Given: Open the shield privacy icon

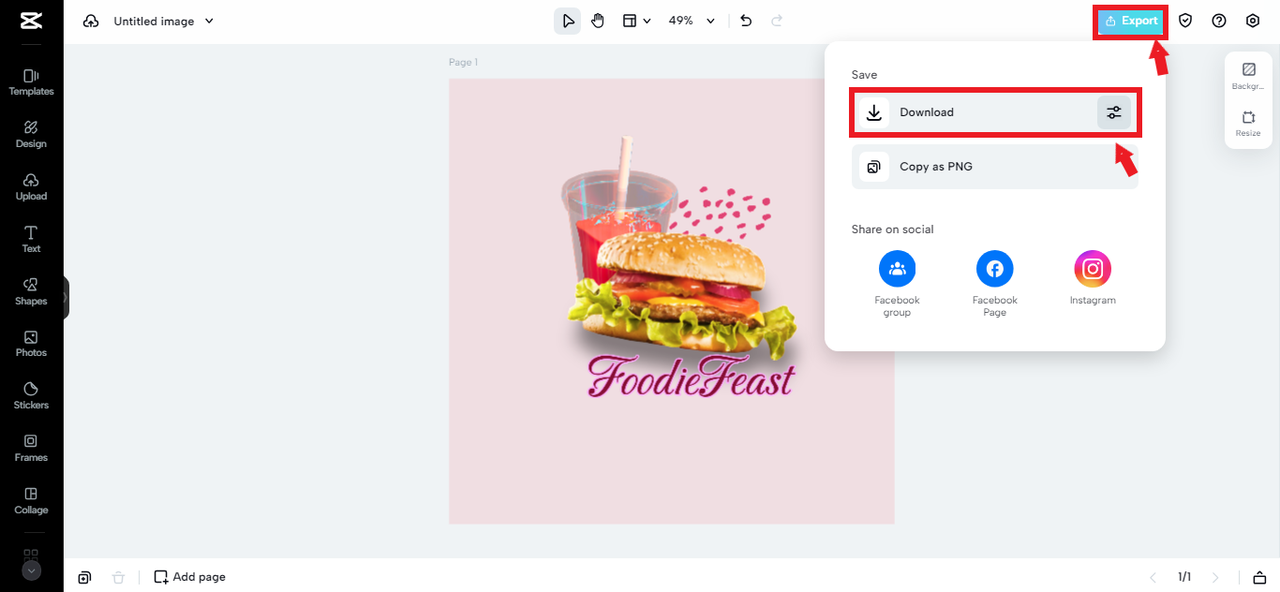Looking at the screenshot, I should pyautogui.click(x=1185, y=21).
